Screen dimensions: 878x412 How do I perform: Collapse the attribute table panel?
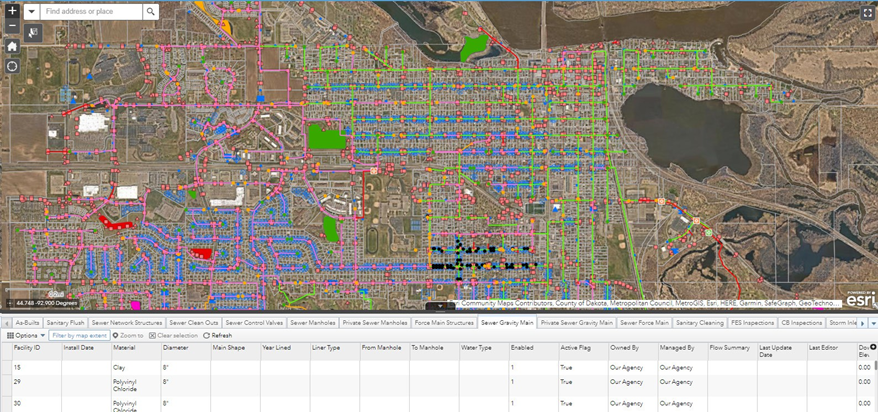(x=439, y=306)
